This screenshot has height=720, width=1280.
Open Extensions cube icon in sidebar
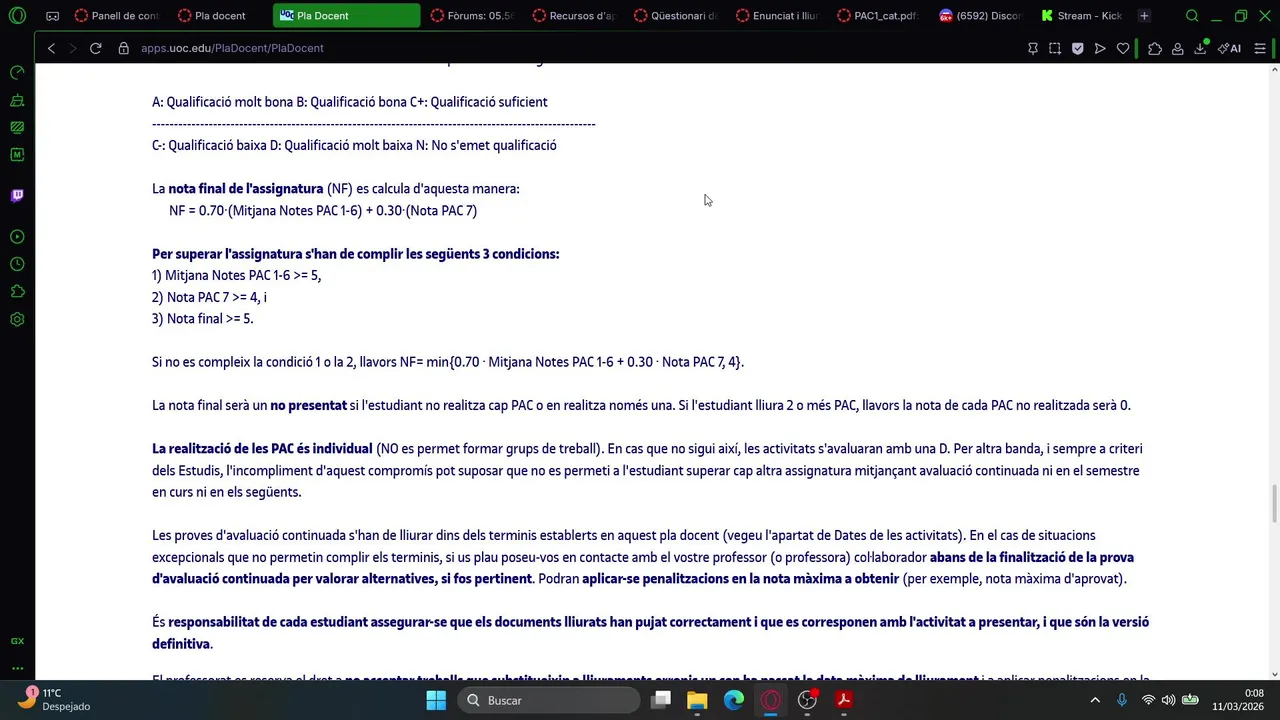pos(17,292)
